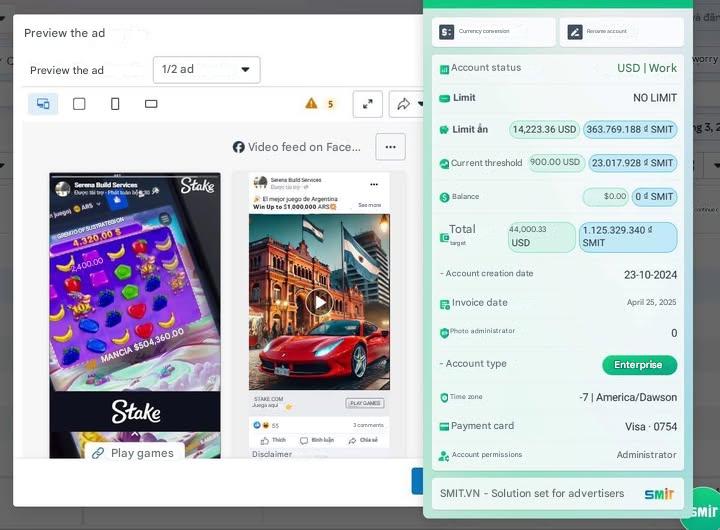
Task: Click the NO LIMIT value
Action: [x=655, y=98]
